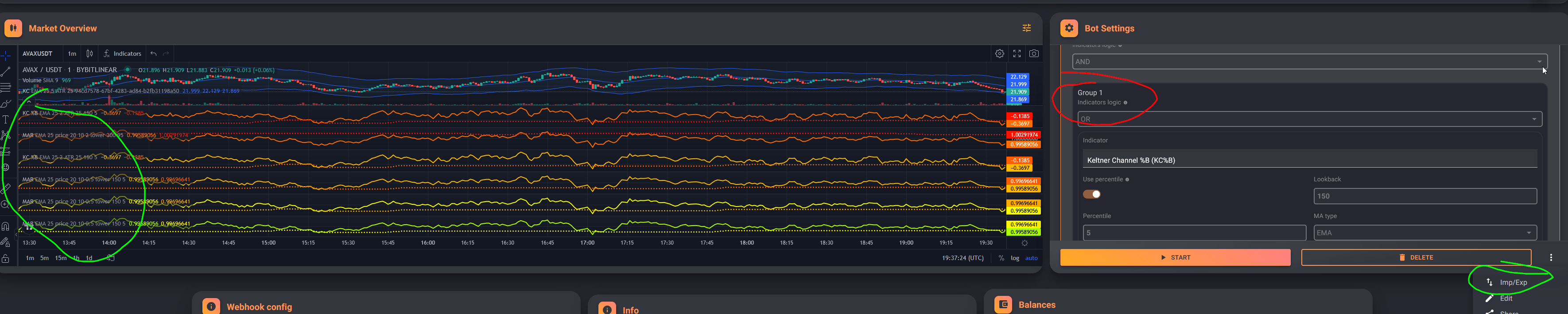
Task: Switch chart to fullscreen mode
Action: [1017, 54]
